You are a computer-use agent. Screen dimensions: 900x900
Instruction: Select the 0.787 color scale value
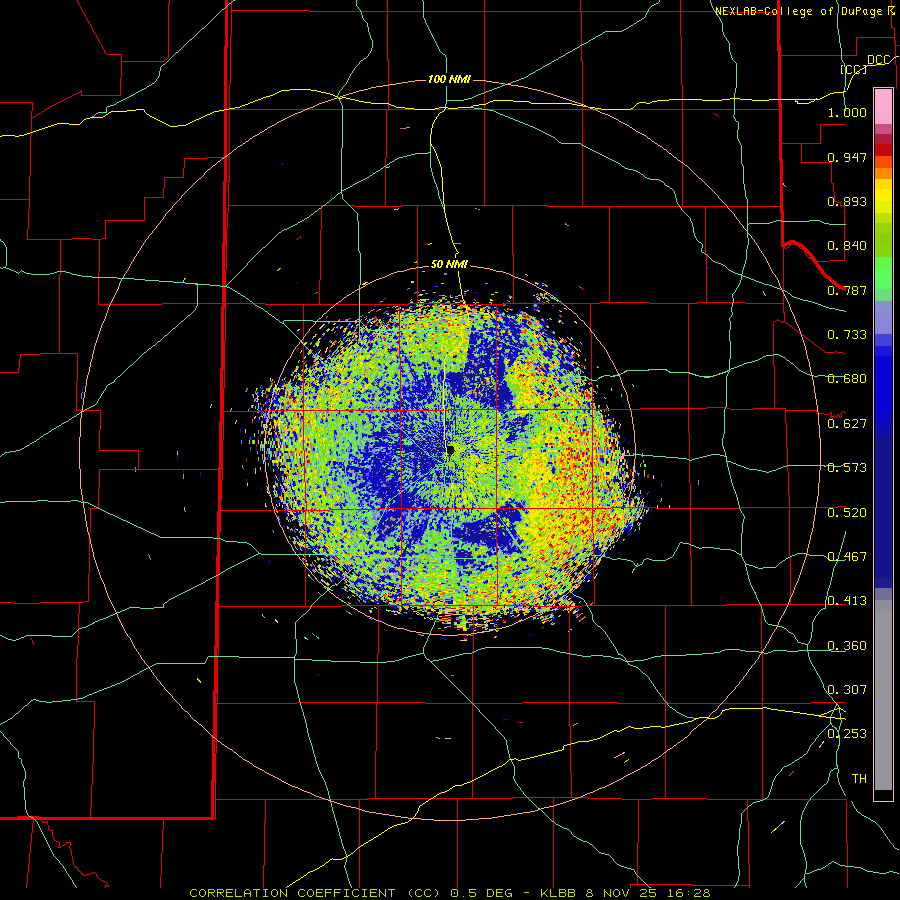click(847, 290)
